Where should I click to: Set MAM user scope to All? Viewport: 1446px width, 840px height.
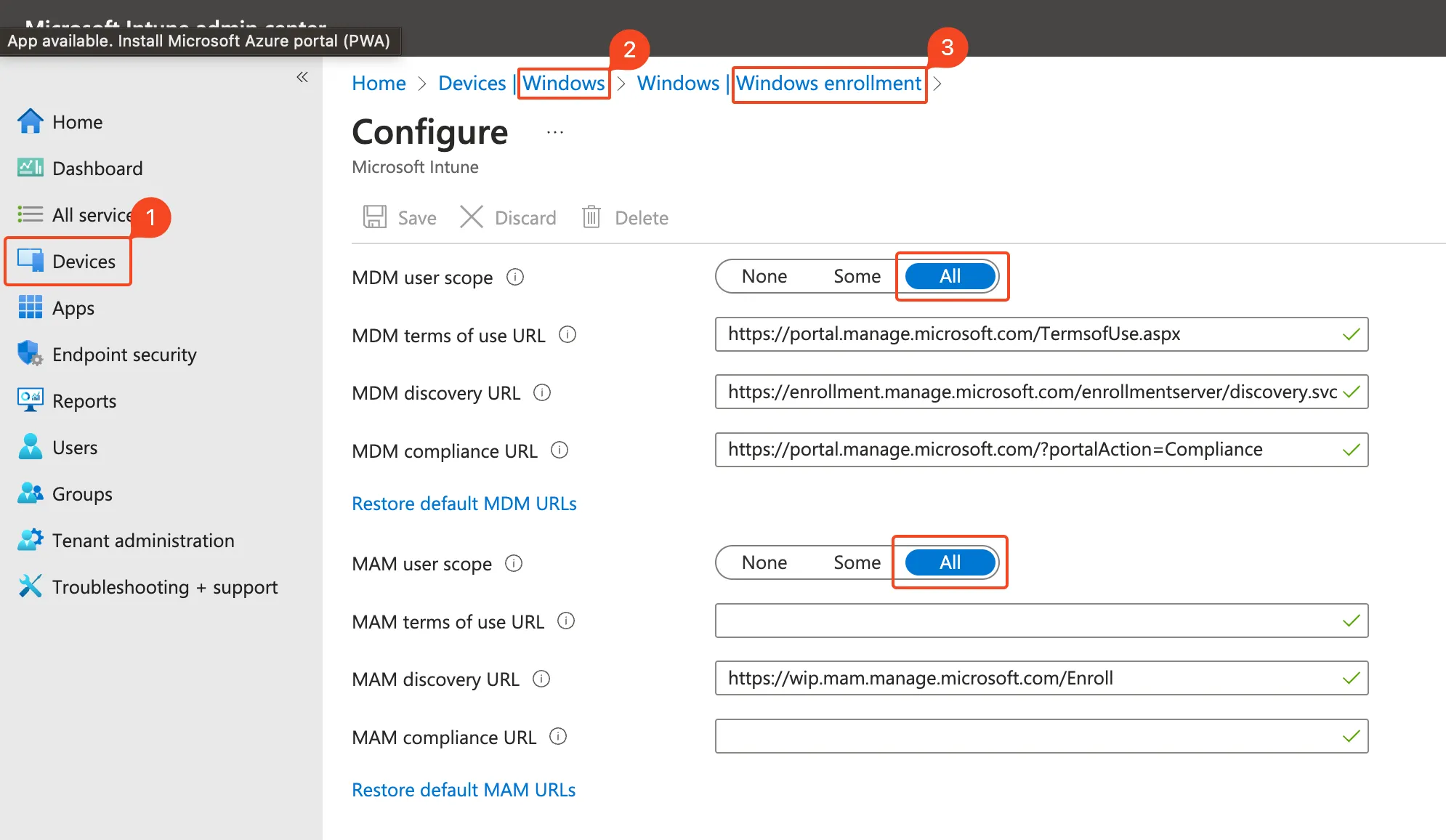point(950,563)
